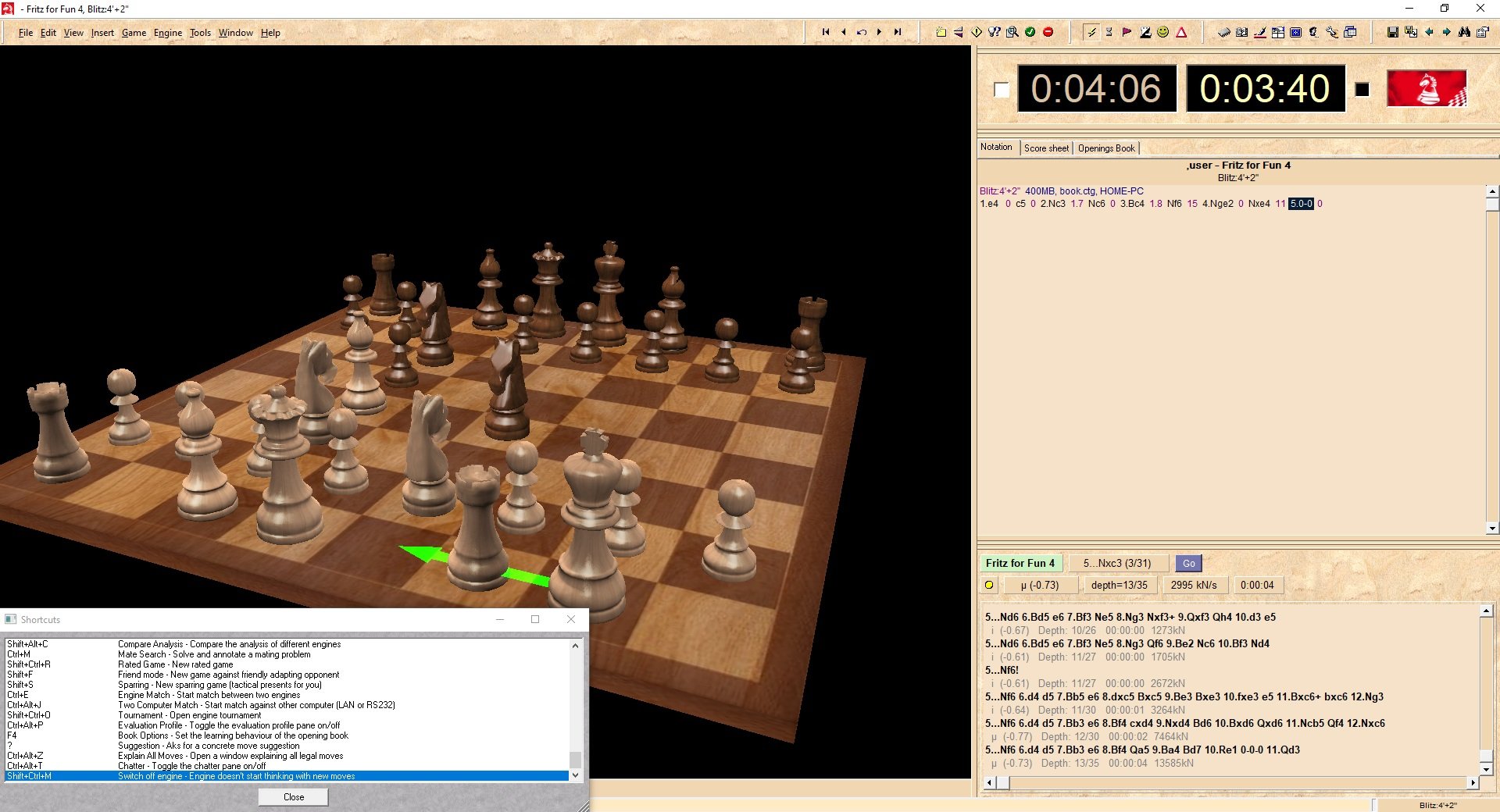This screenshot has width=1500, height=812.
Task: Jump to the start of the game
Action: point(826,32)
